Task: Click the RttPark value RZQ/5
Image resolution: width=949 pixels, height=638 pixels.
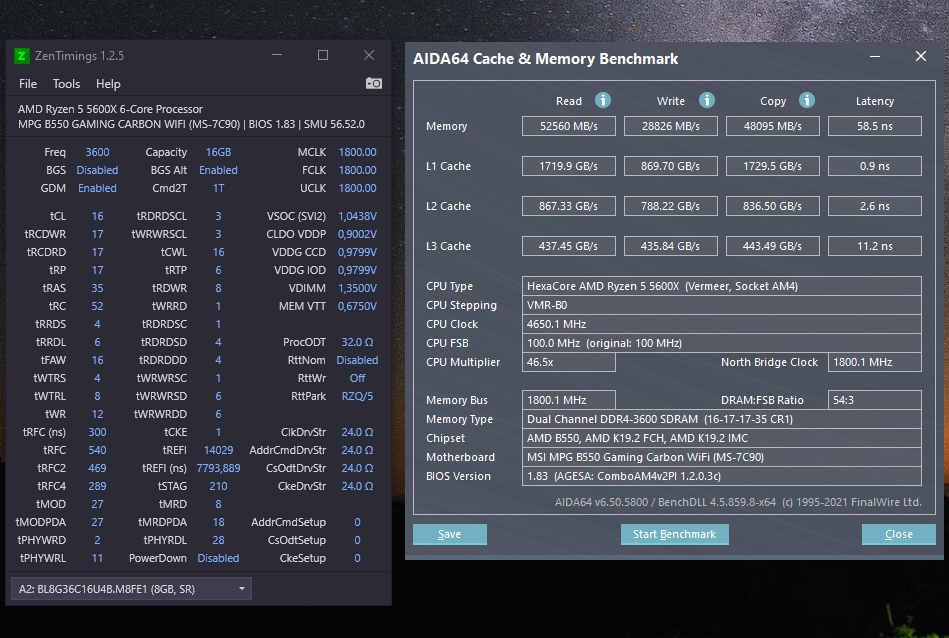Action: pyautogui.click(x=357, y=396)
